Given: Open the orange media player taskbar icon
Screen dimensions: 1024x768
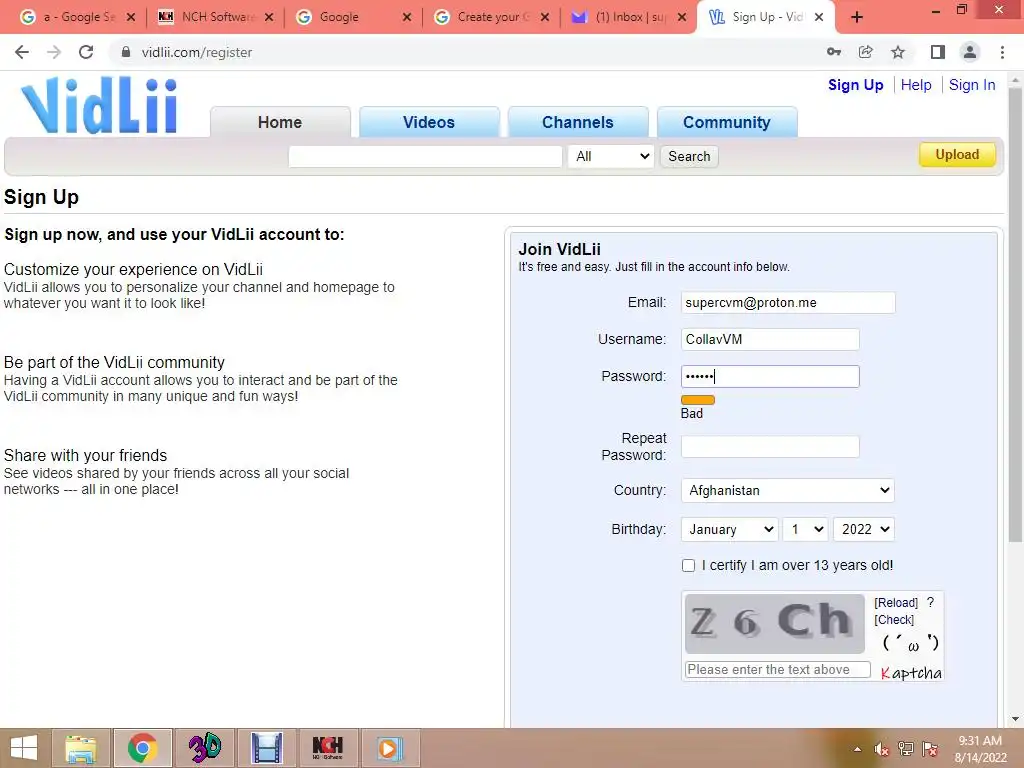Looking at the screenshot, I should click(x=389, y=748).
